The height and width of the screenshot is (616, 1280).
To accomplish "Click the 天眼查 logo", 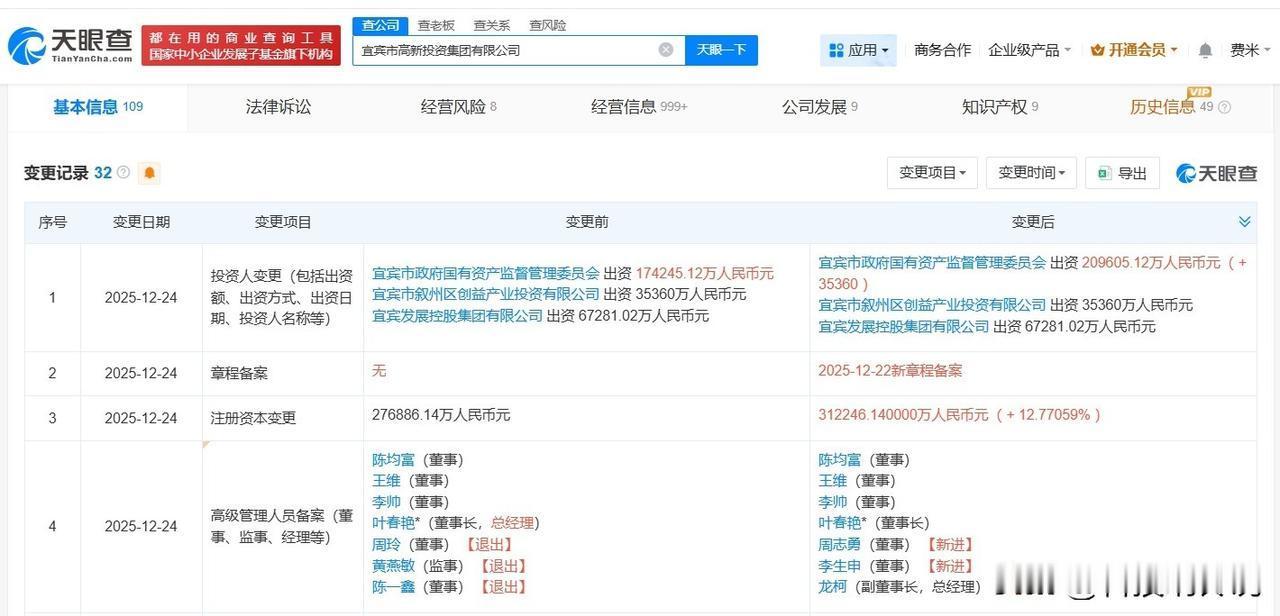I will tap(63, 42).
